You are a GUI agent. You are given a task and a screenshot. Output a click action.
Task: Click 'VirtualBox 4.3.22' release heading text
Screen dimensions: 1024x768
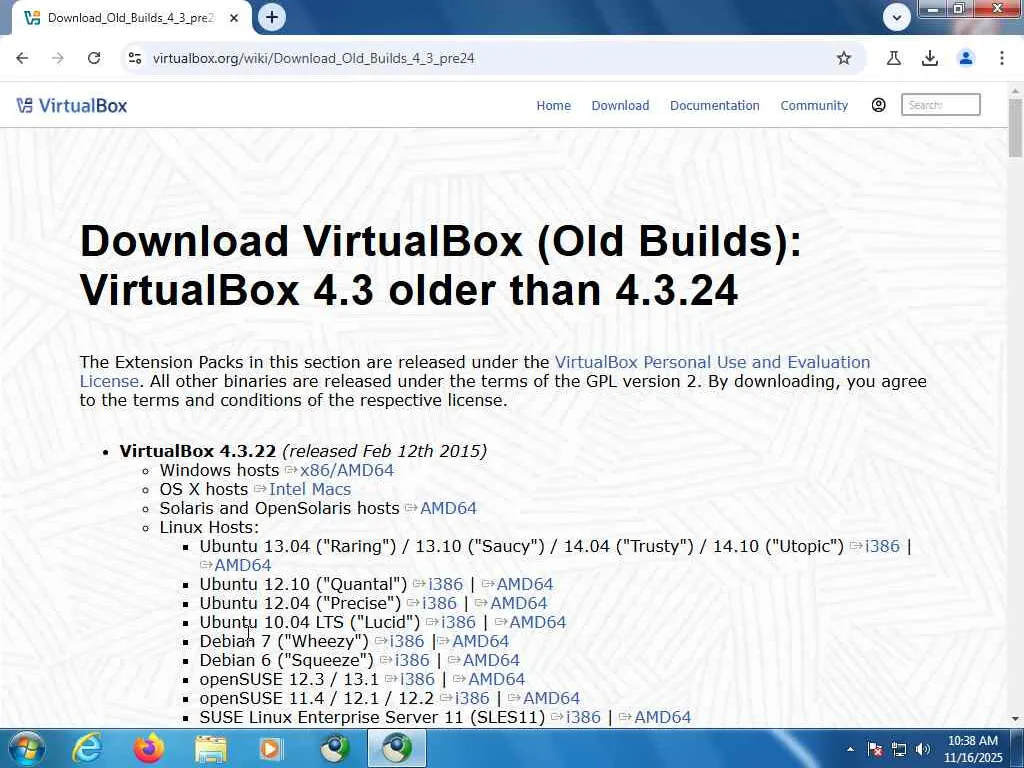pyautogui.click(x=197, y=451)
